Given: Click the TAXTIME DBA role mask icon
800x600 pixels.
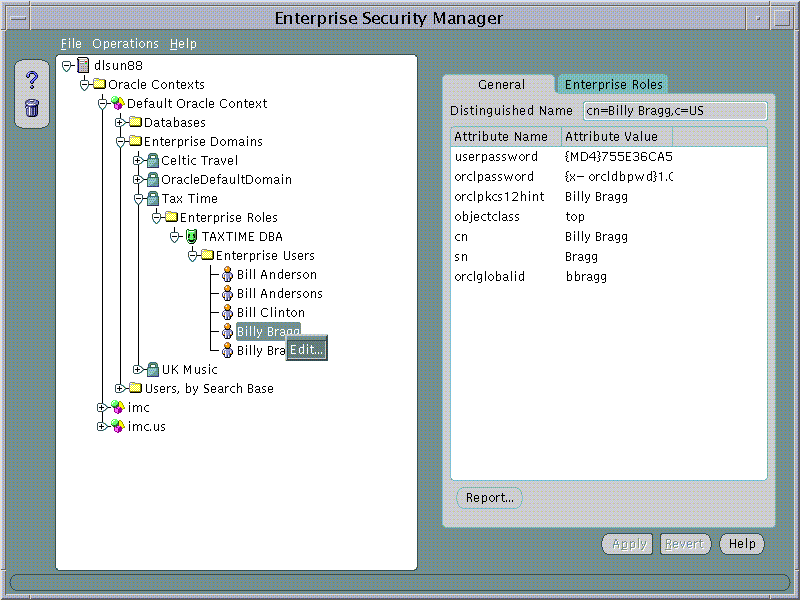Looking at the screenshot, I should coord(191,236).
